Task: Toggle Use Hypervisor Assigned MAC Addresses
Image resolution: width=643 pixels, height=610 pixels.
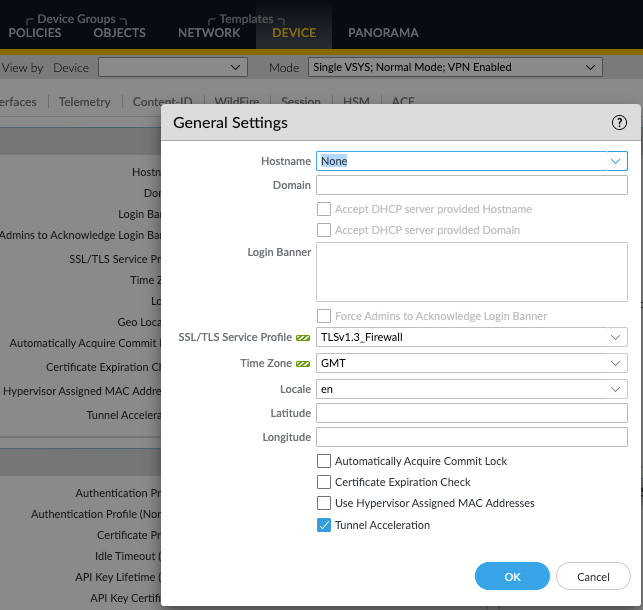Action: point(324,503)
